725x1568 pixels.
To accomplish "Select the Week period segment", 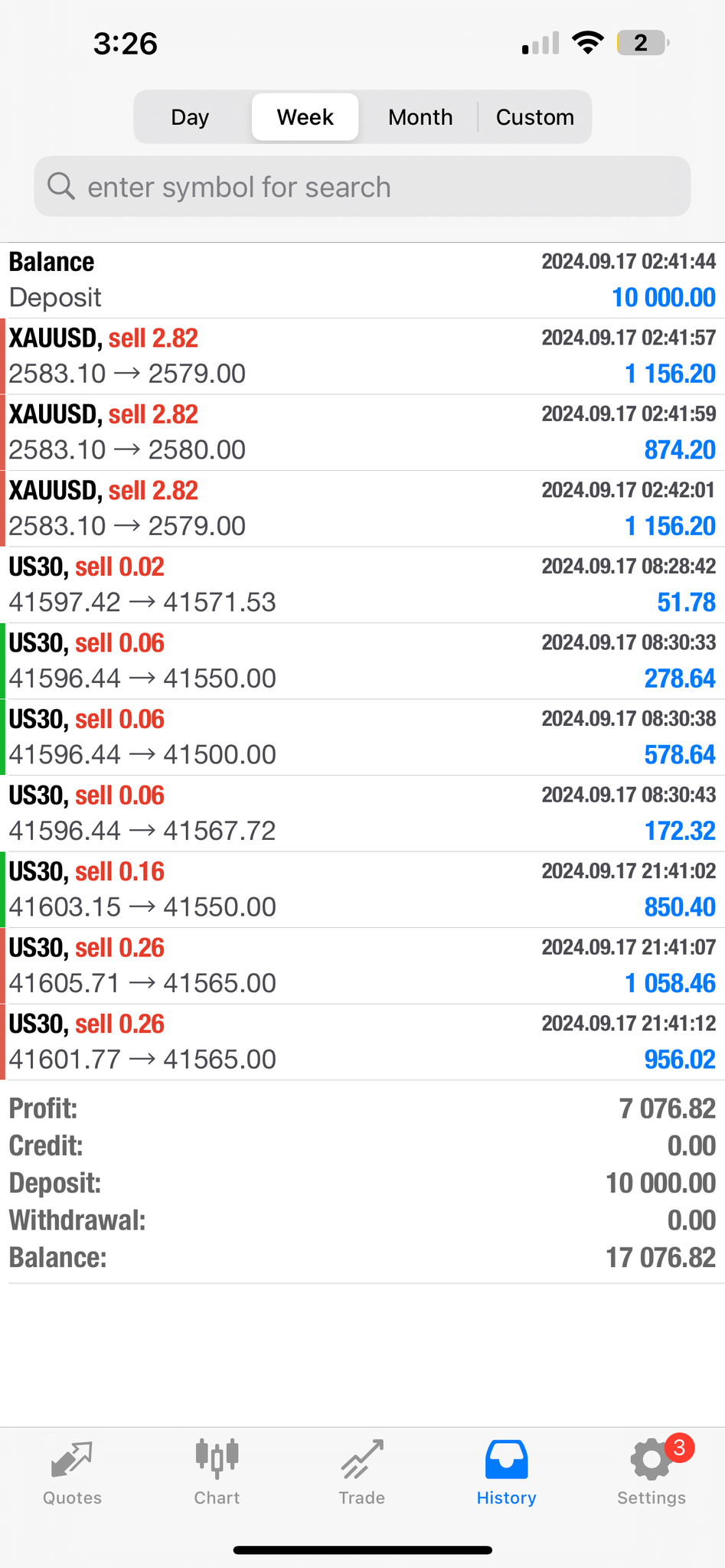I will (305, 117).
